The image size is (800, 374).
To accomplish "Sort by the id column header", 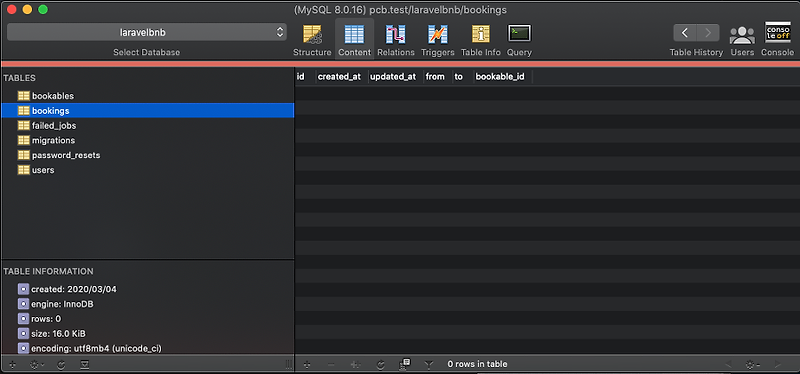I will [305, 77].
